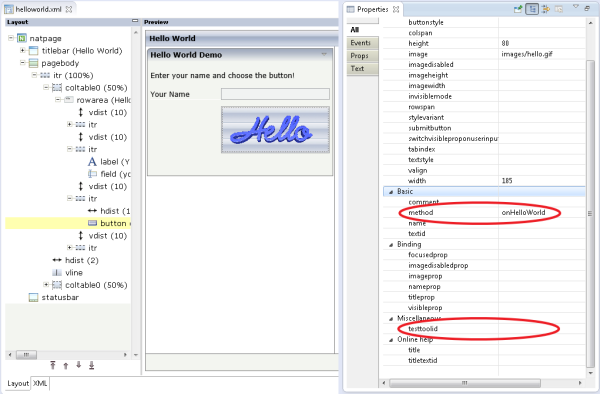
Task: Collapse the pagebody tree node
Action: tap(23, 62)
